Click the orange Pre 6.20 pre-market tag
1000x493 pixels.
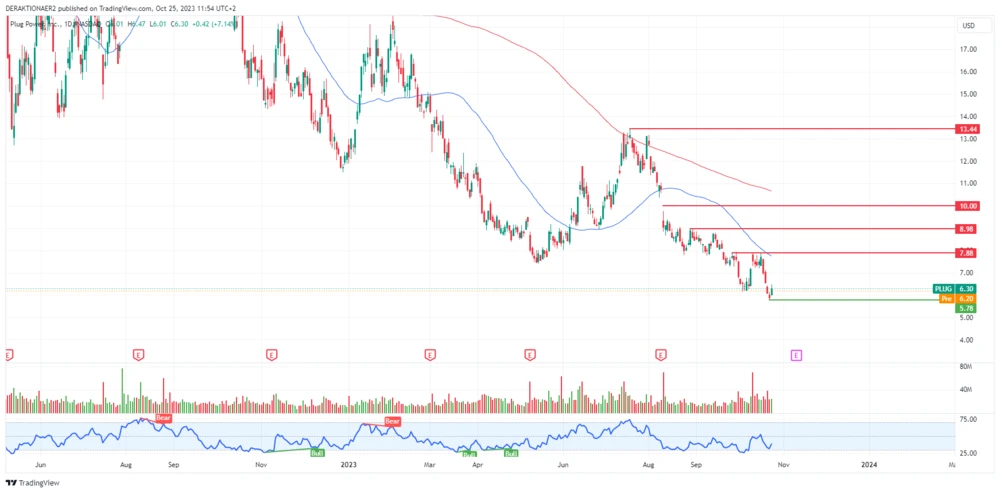953,298
